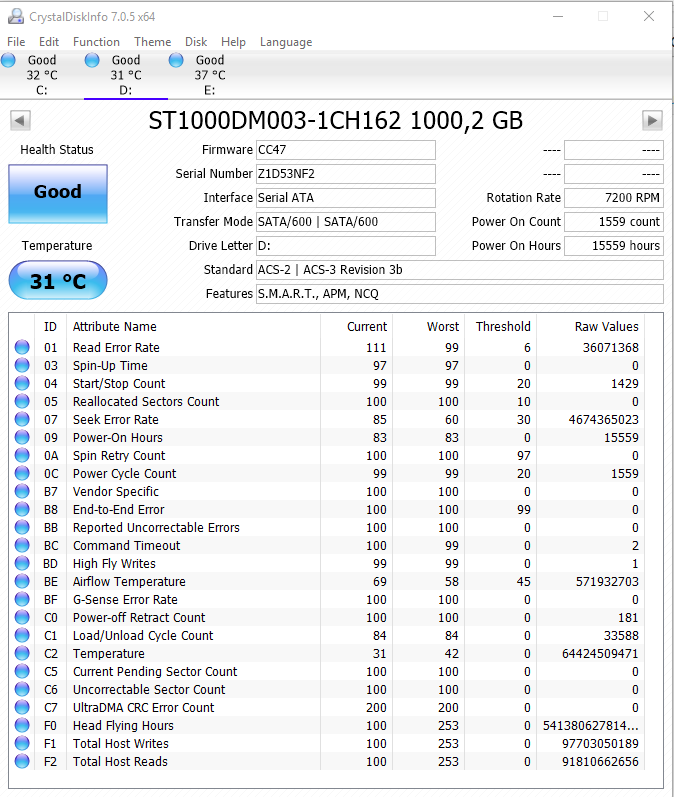Open the Disk menu
The height and width of the screenshot is (797, 674).
click(196, 42)
